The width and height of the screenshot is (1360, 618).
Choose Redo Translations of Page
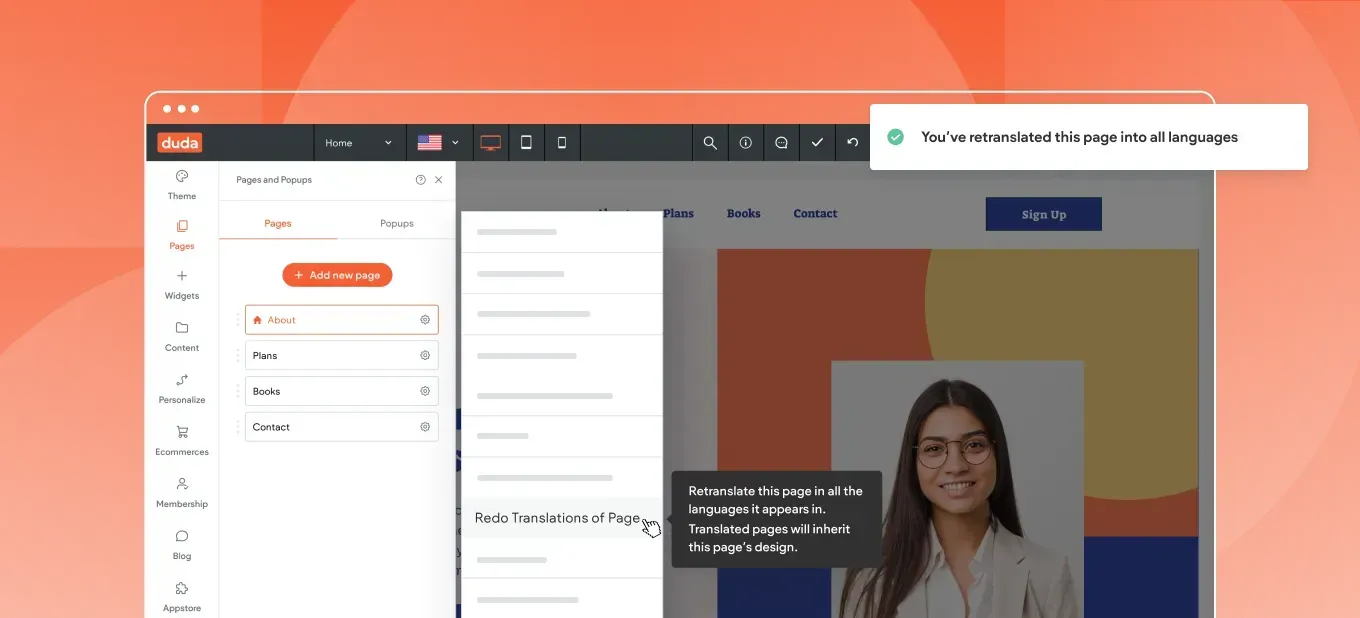click(x=562, y=518)
